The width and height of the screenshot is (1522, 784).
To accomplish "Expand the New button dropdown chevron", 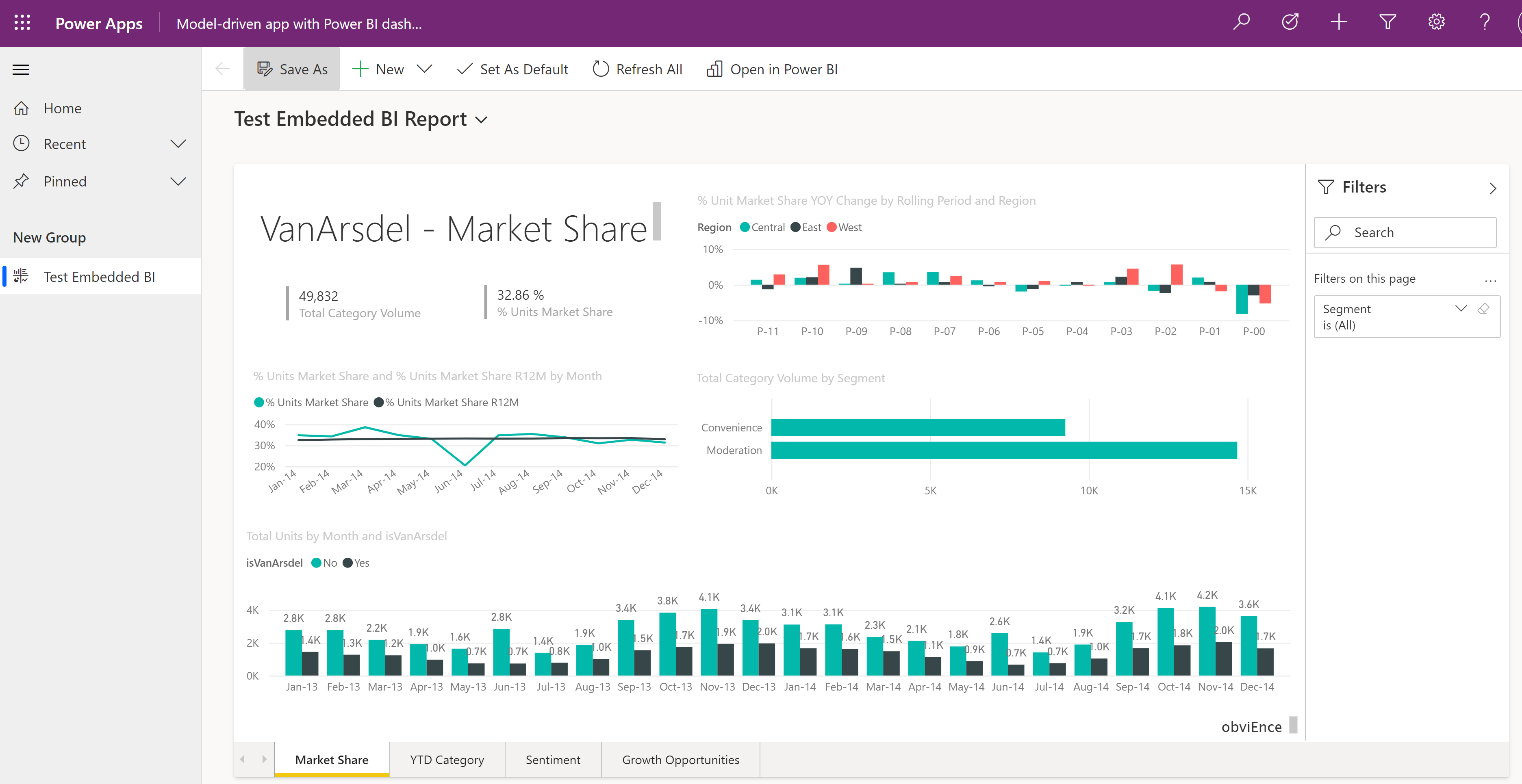I will 425,68.
